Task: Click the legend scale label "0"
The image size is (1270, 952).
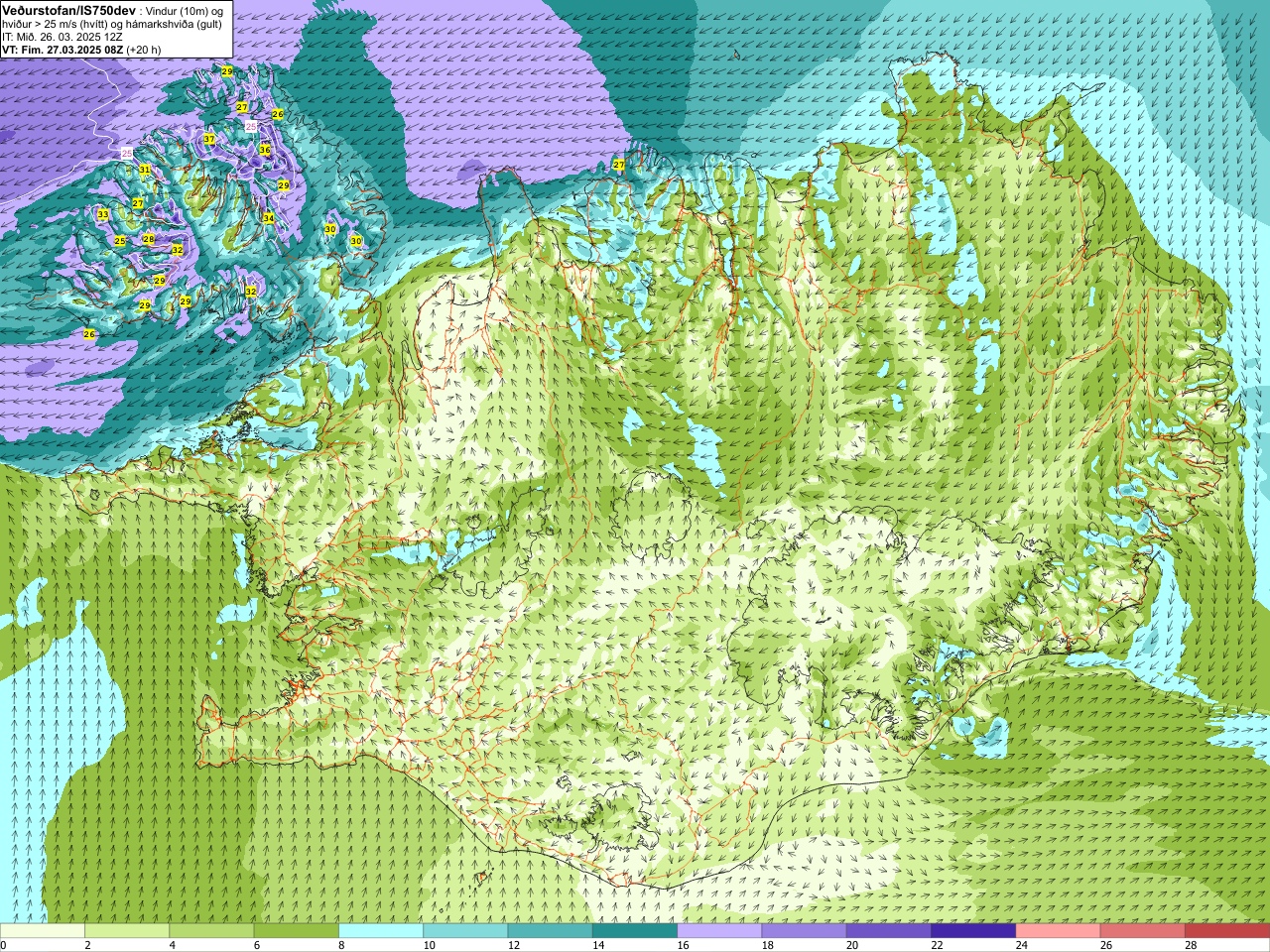Action: click(x=3, y=945)
